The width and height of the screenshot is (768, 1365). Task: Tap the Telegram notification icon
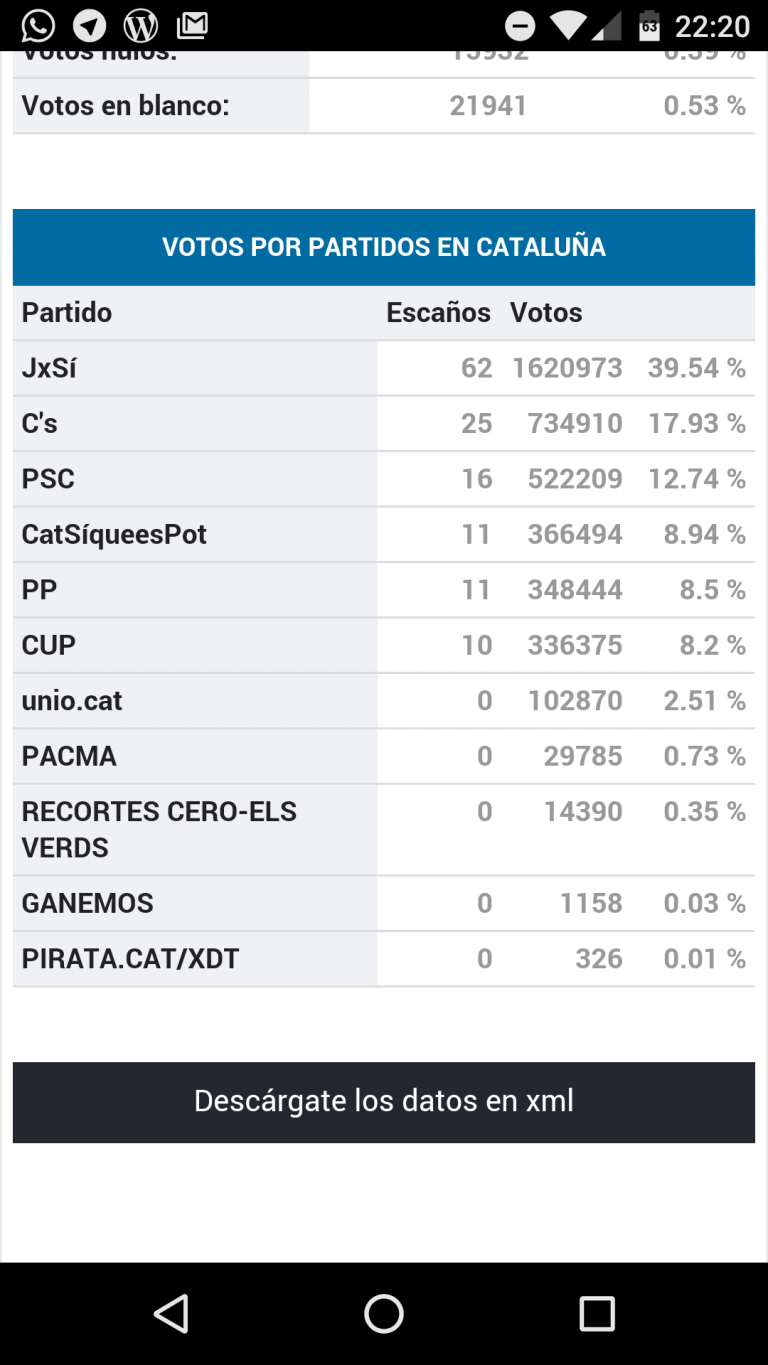pyautogui.click(x=90, y=25)
